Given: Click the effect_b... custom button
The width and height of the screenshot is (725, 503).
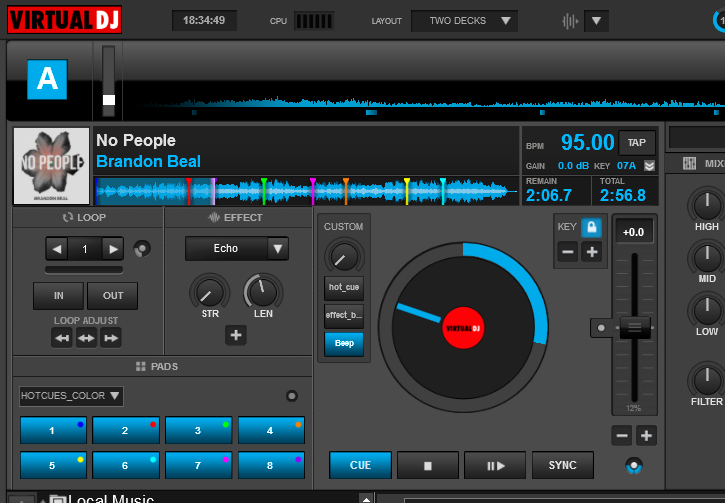Looking at the screenshot, I should [x=344, y=316].
